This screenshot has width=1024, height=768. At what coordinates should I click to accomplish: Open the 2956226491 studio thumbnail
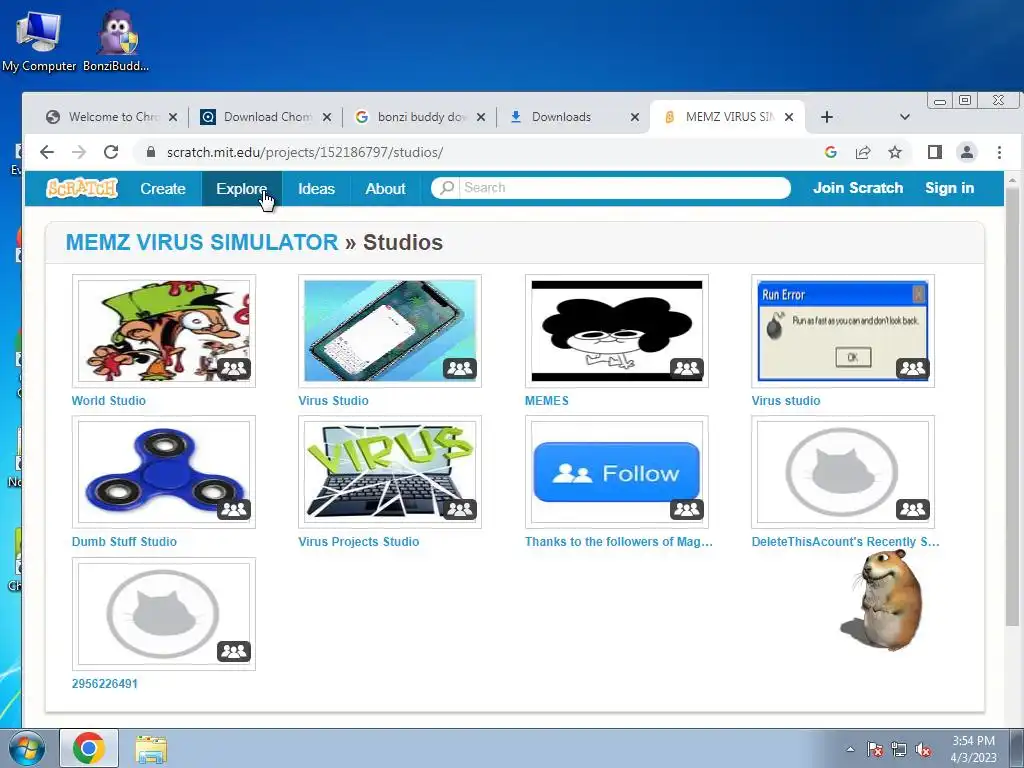[x=164, y=614]
